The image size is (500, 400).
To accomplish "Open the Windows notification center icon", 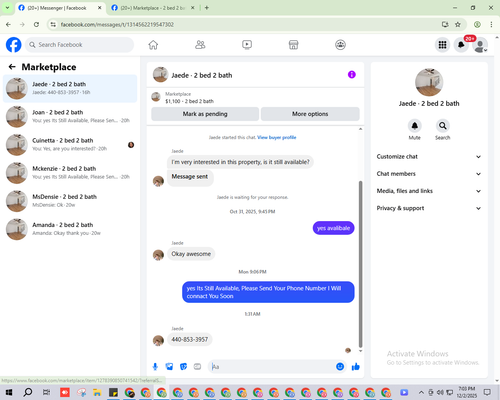I will (487, 392).
